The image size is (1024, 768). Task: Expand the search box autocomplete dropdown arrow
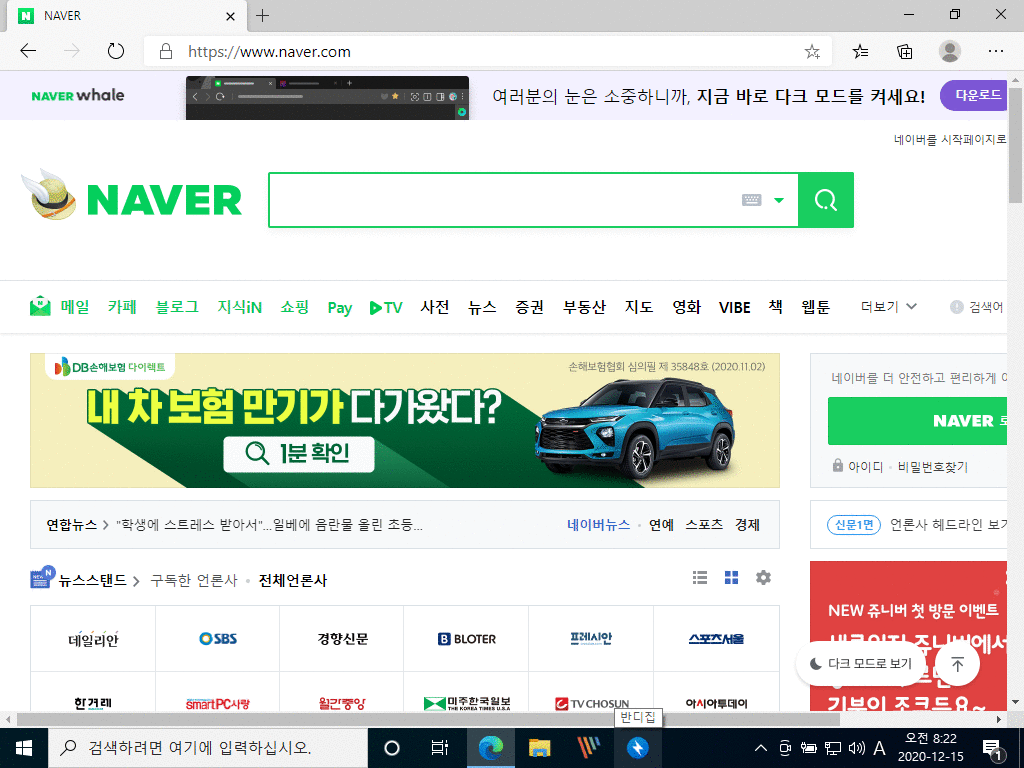[778, 200]
